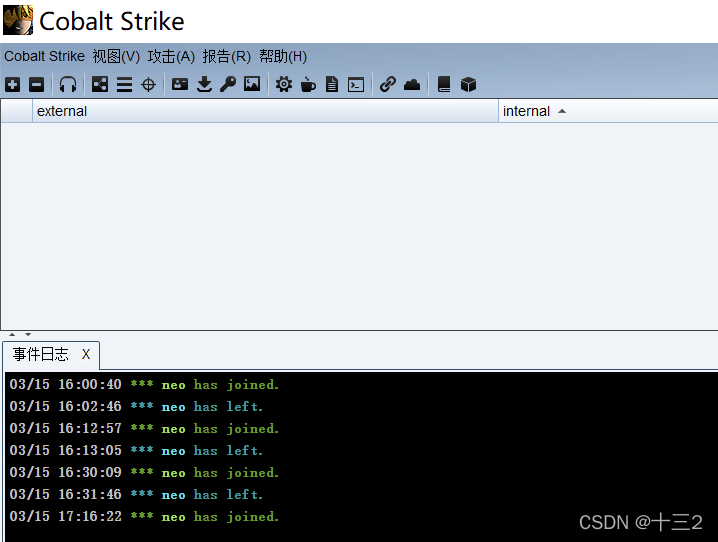The width and height of the screenshot is (718, 542).
Task: Click the log entry at 16:31:46
Action: pyautogui.click(x=136, y=494)
